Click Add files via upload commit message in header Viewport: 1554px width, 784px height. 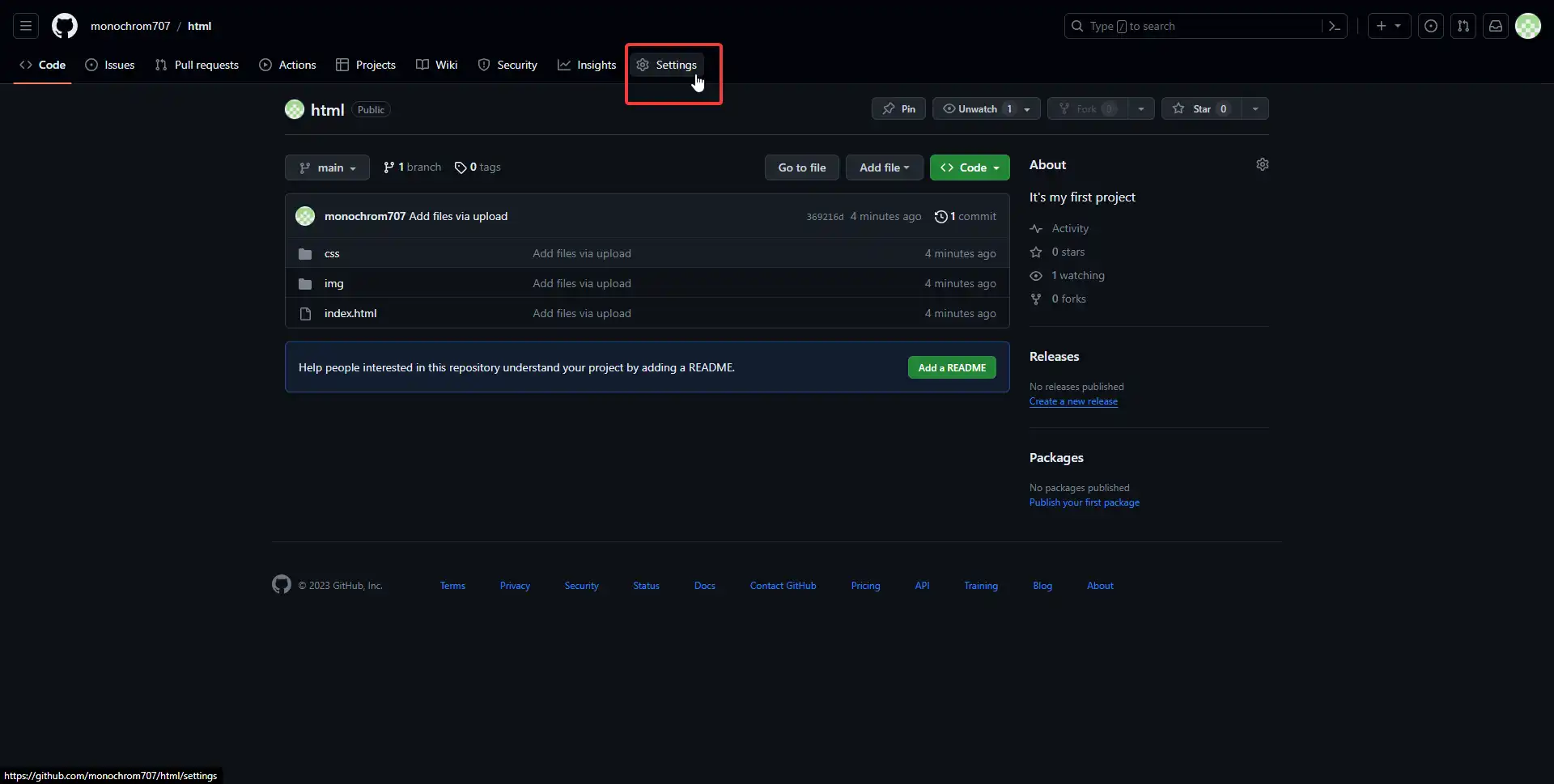pos(458,216)
